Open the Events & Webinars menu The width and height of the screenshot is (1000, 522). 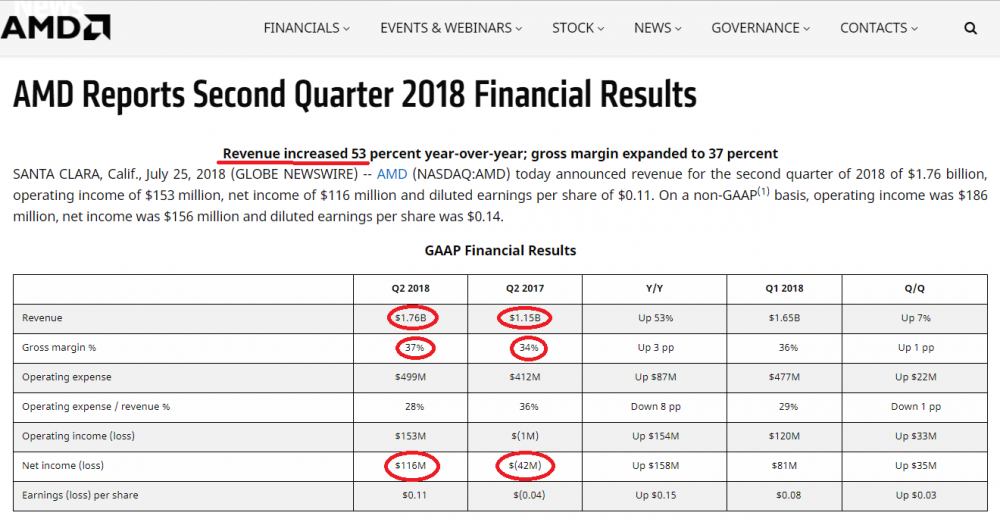pyautogui.click(x=451, y=28)
